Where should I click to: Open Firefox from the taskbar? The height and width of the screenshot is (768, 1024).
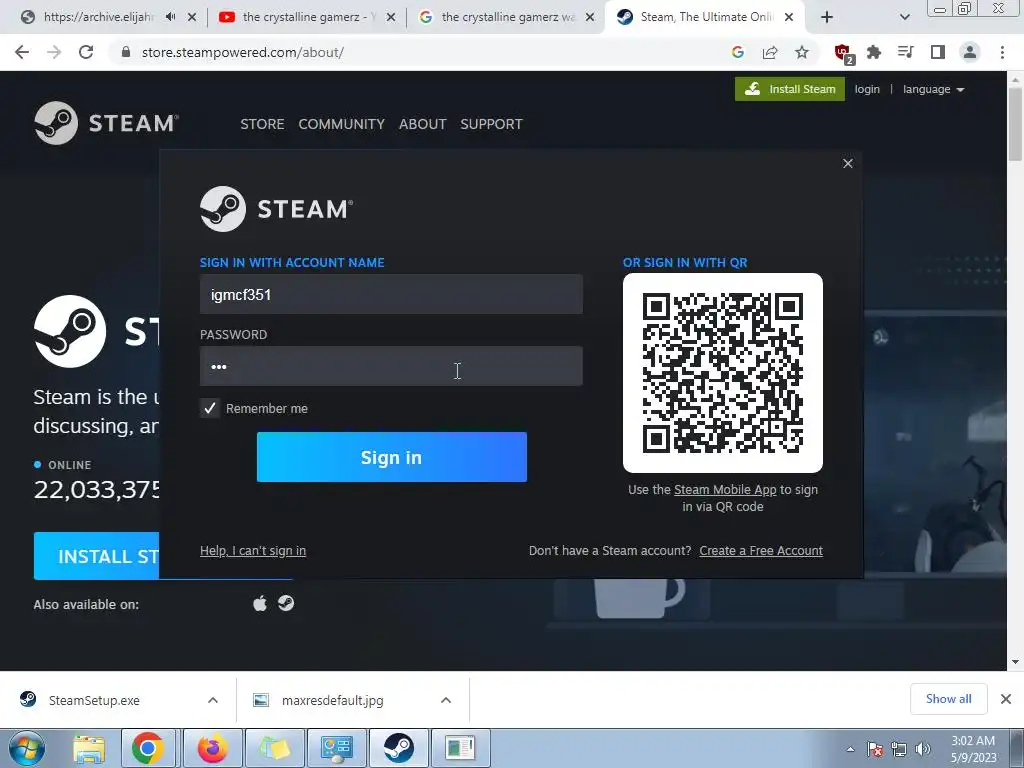coord(212,748)
